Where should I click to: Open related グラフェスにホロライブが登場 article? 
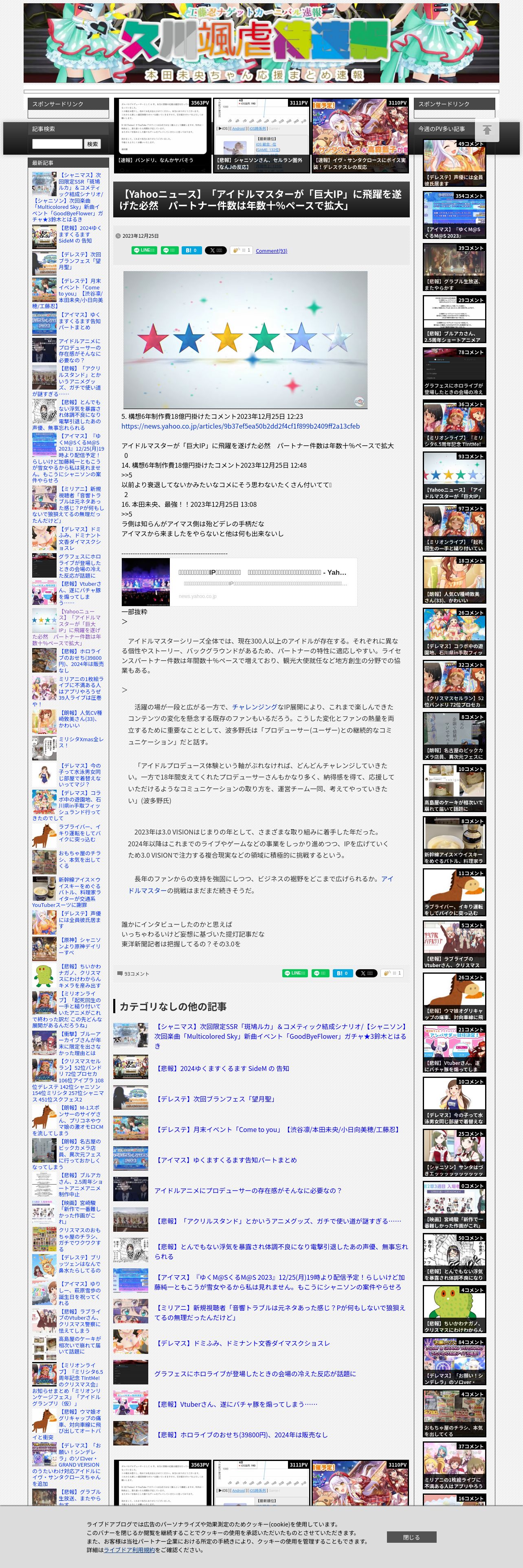click(255, 1373)
